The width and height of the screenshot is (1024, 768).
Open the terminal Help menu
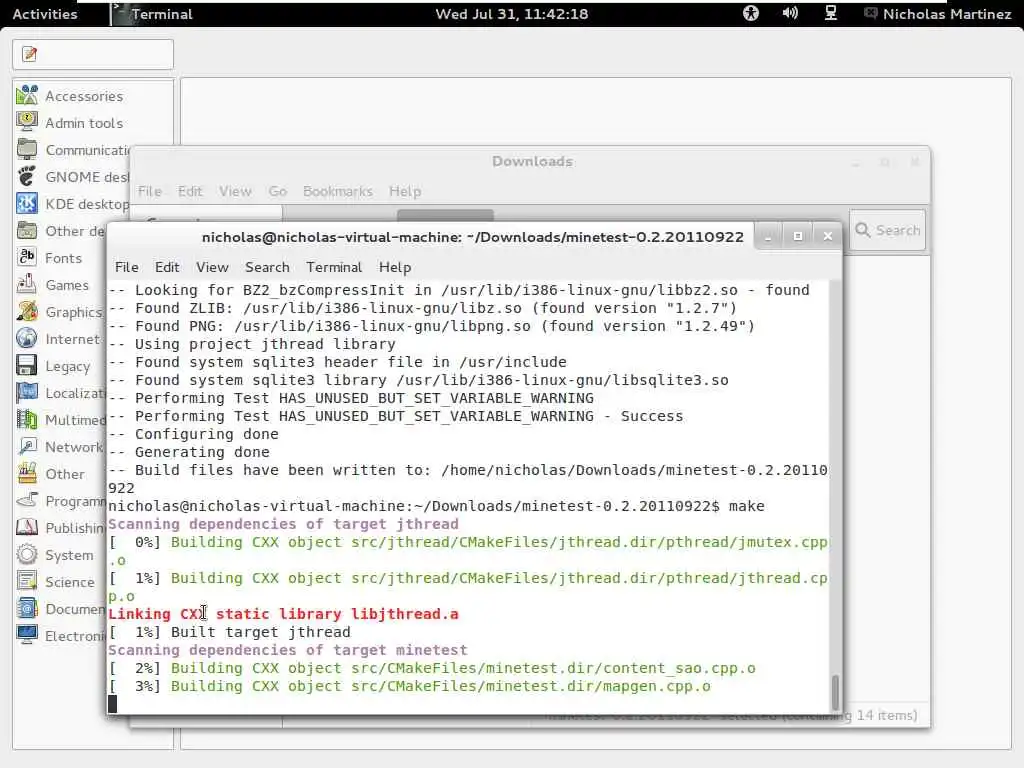(395, 267)
